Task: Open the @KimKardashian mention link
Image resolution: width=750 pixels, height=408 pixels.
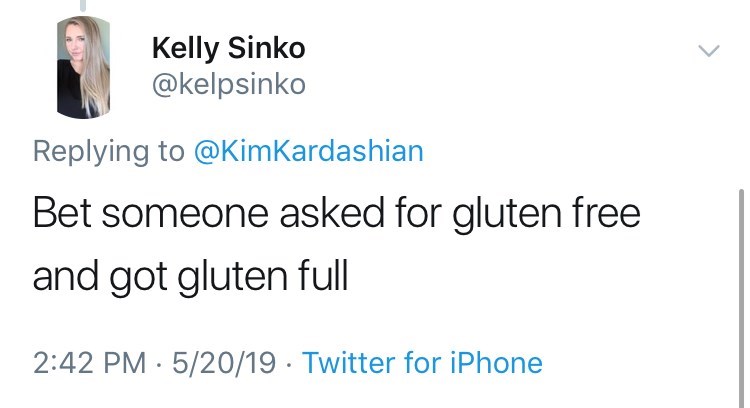Action: pos(308,151)
